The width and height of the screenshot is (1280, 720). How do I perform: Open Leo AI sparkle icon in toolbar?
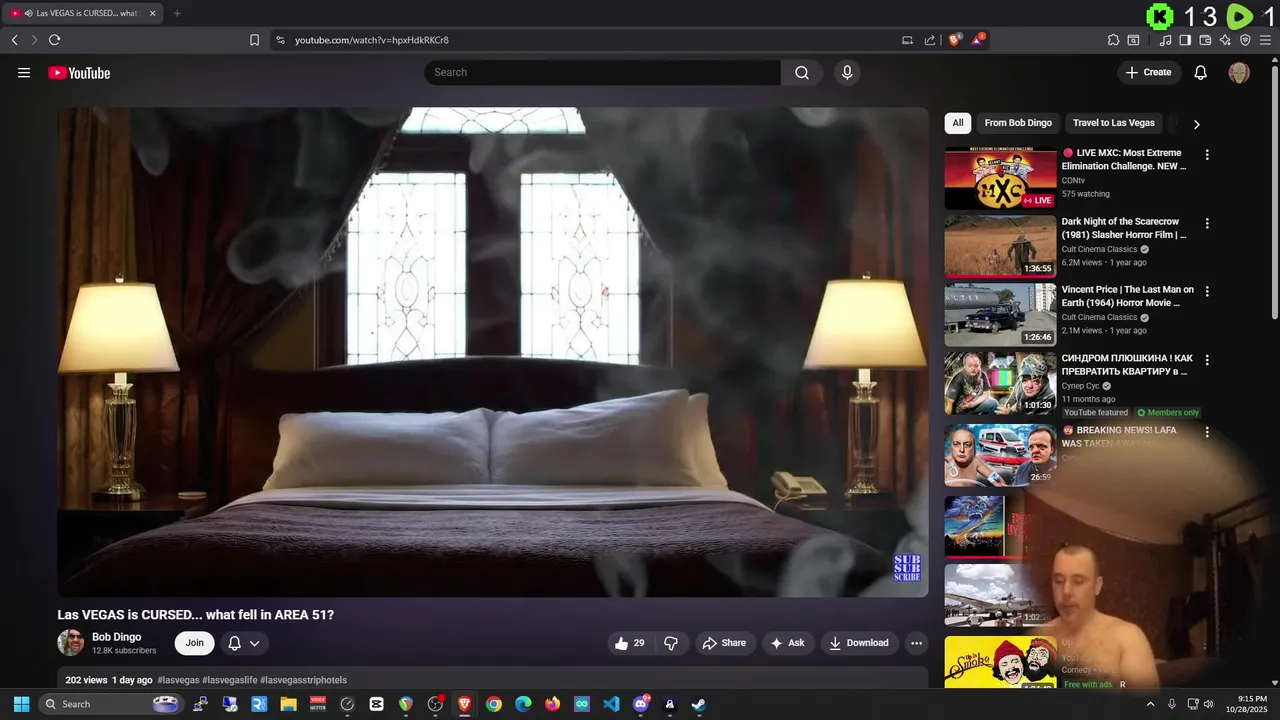tap(1225, 40)
